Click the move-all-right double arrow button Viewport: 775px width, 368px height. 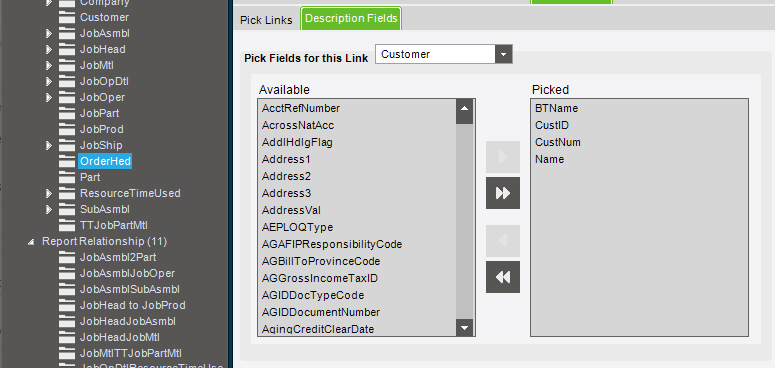click(x=503, y=193)
